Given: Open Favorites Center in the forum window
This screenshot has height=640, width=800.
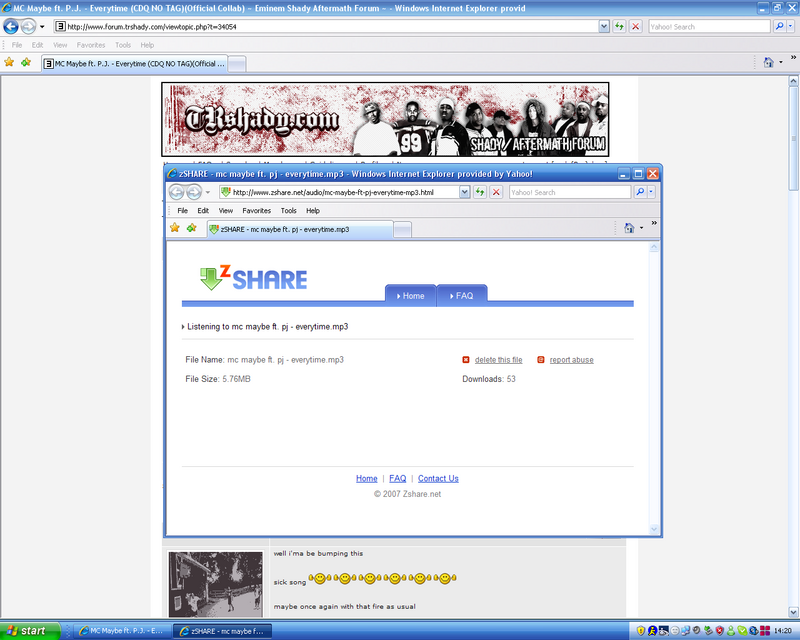Looking at the screenshot, I should [x=9, y=62].
